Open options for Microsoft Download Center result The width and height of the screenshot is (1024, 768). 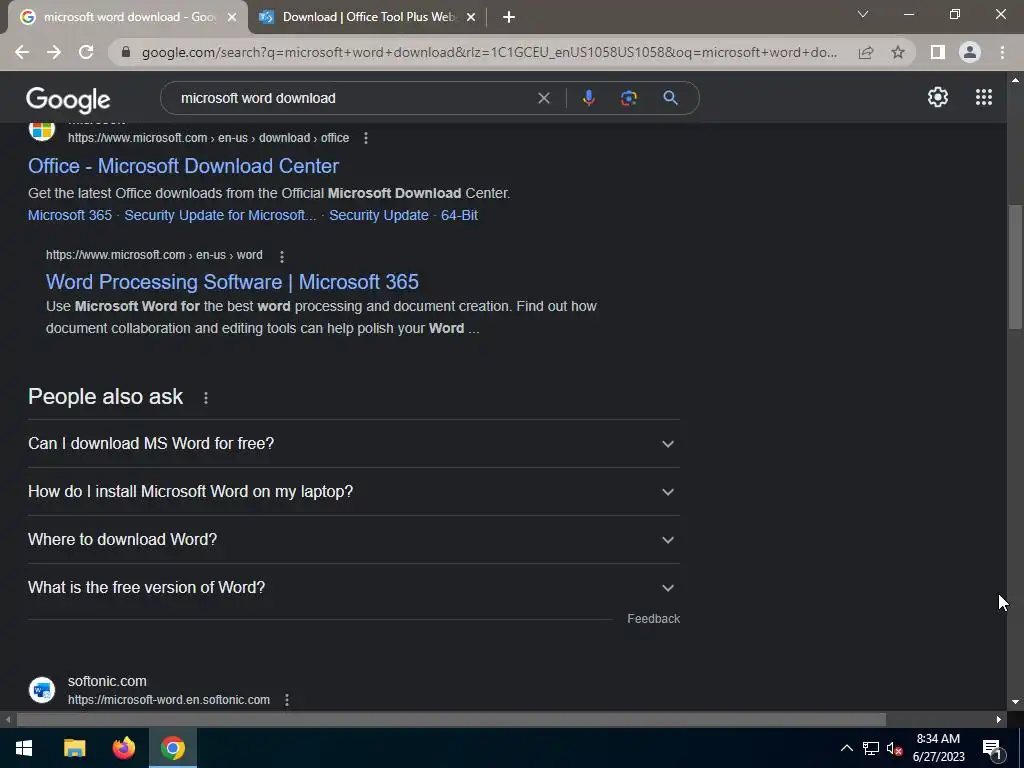coord(366,138)
